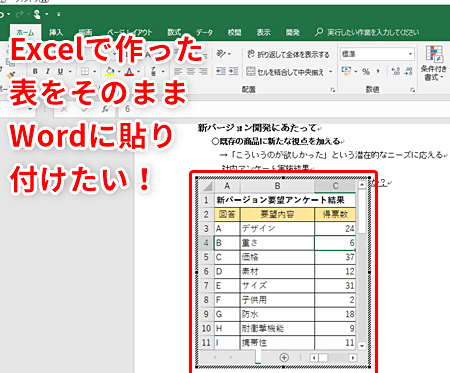Image resolution: width=450 pixels, height=373 pixels.
Task: Click the decrease decimal icon
Action: (409, 71)
